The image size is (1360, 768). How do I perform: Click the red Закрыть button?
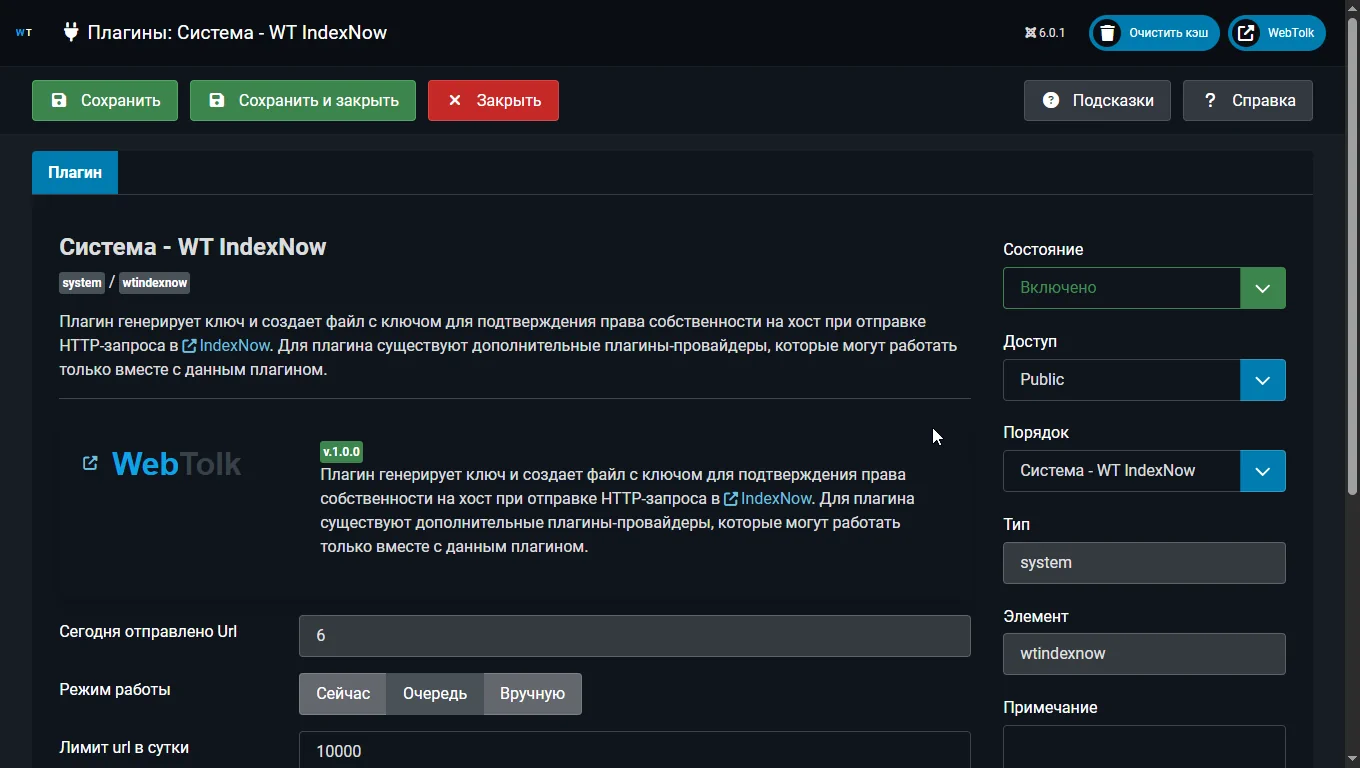[493, 100]
